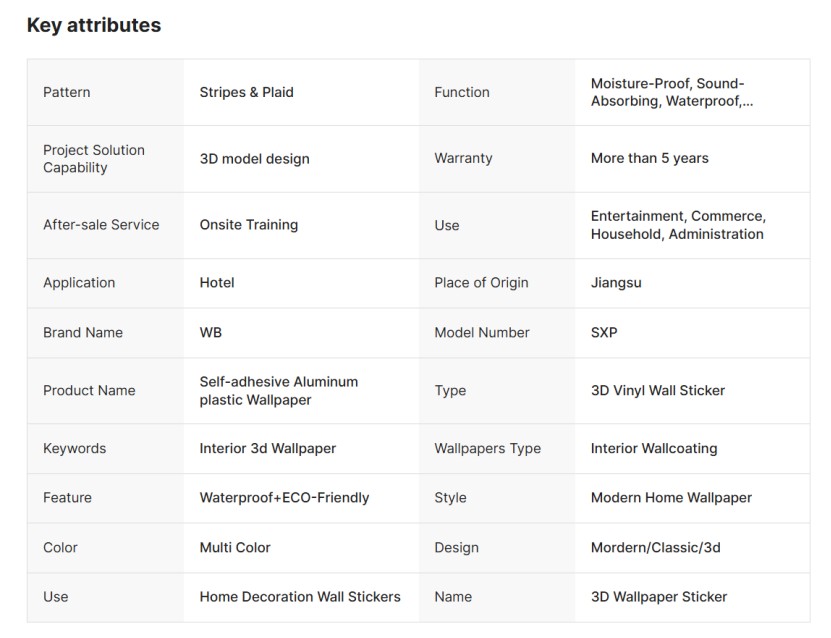Click the Interior Wallcoating value
The image size is (831, 638).
click(x=654, y=449)
